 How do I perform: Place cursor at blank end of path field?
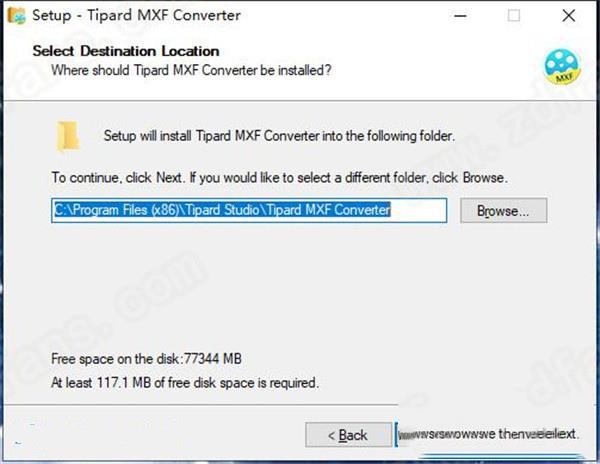coord(418,210)
